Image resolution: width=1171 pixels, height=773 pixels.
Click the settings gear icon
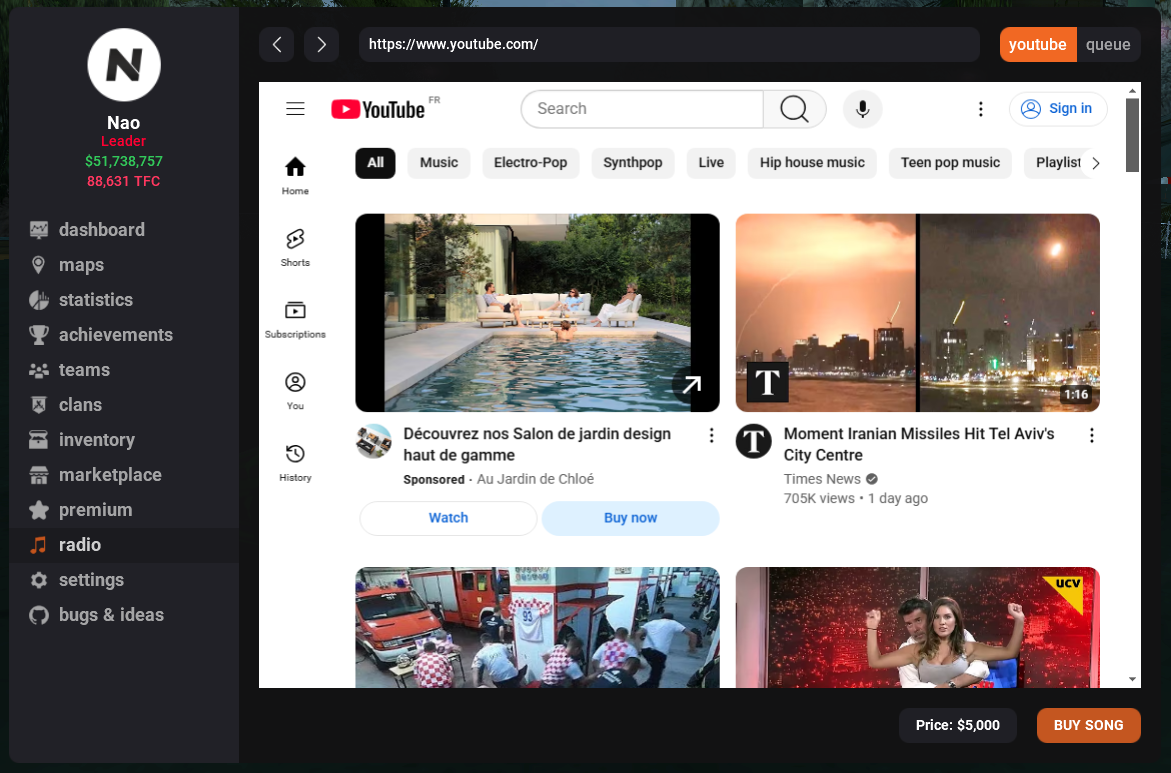point(39,580)
